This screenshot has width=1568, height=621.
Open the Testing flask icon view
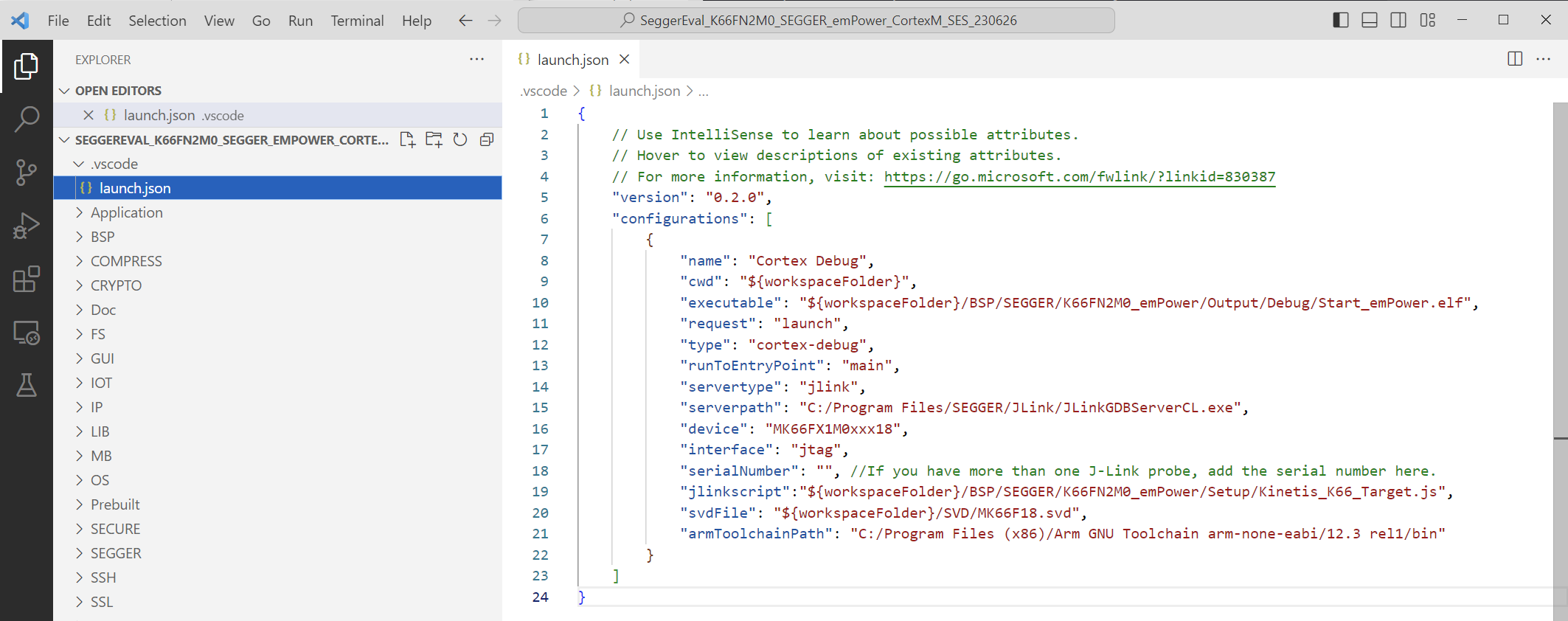[27, 385]
